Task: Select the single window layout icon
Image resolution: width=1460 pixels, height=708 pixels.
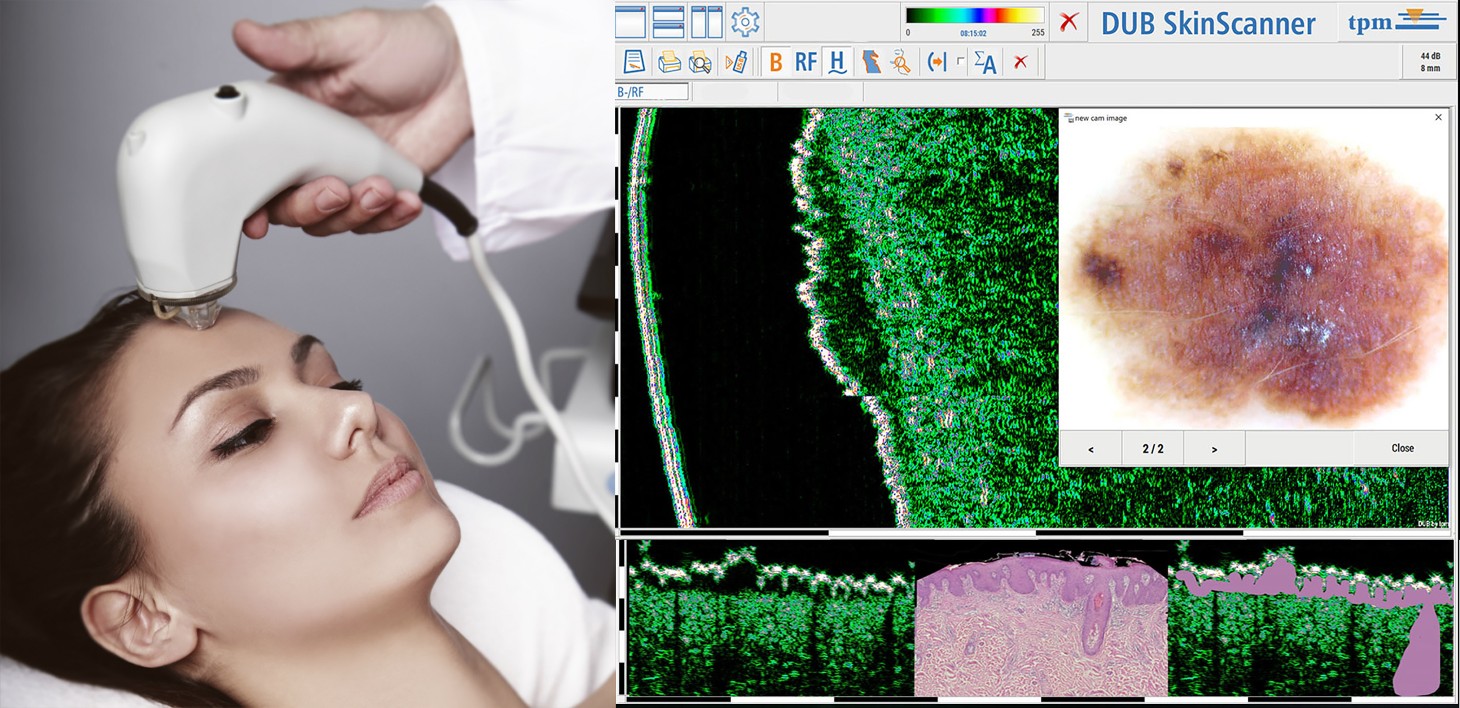Action: [x=630, y=21]
